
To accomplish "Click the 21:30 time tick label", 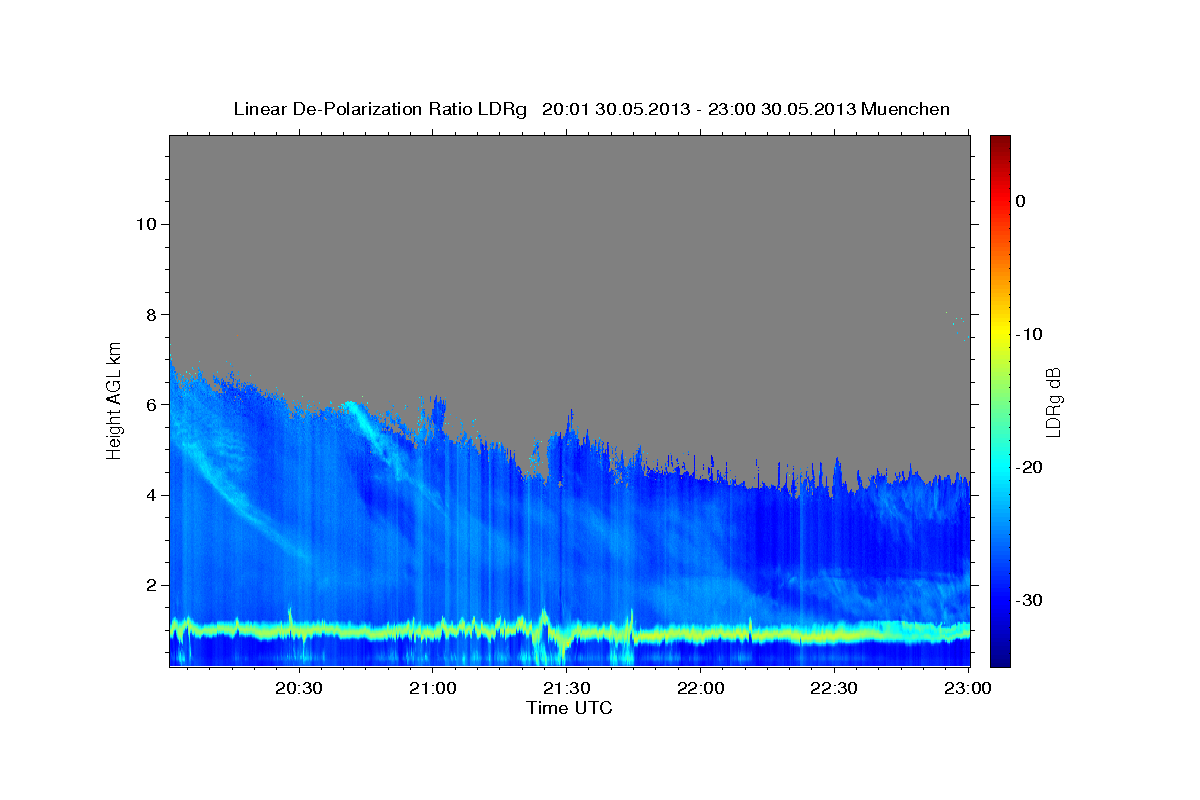I will [567, 689].
